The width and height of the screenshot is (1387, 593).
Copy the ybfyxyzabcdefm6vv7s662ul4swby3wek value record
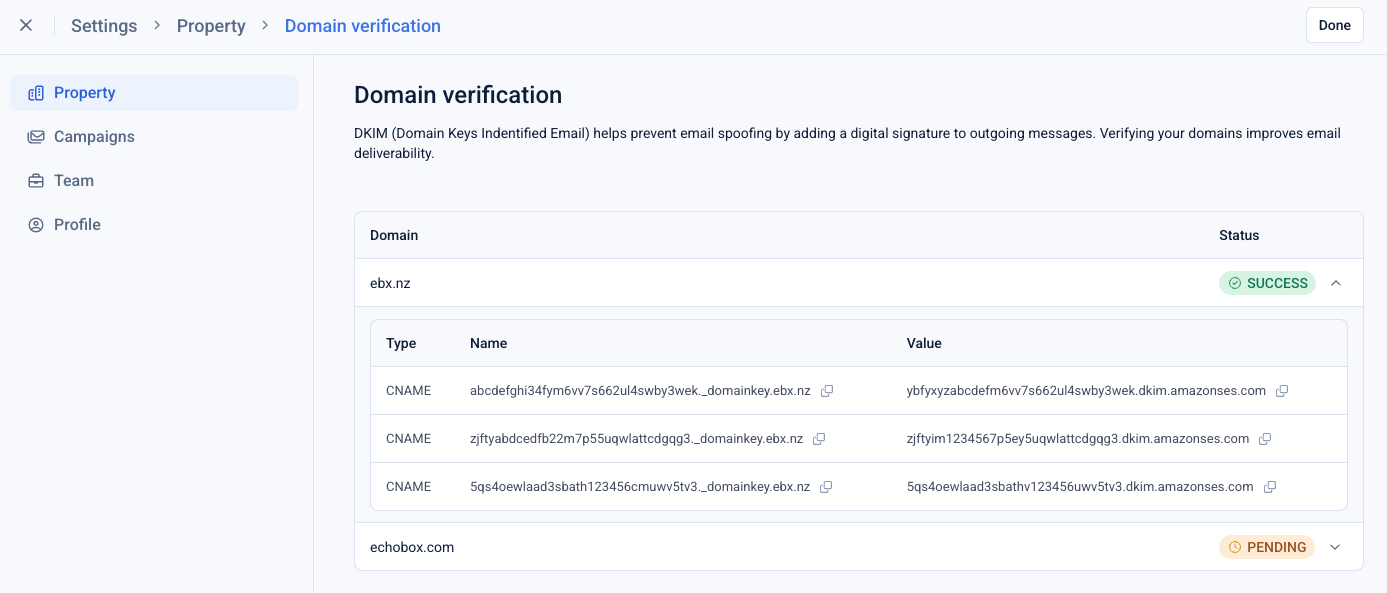pyautogui.click(x=1282, y=391)
